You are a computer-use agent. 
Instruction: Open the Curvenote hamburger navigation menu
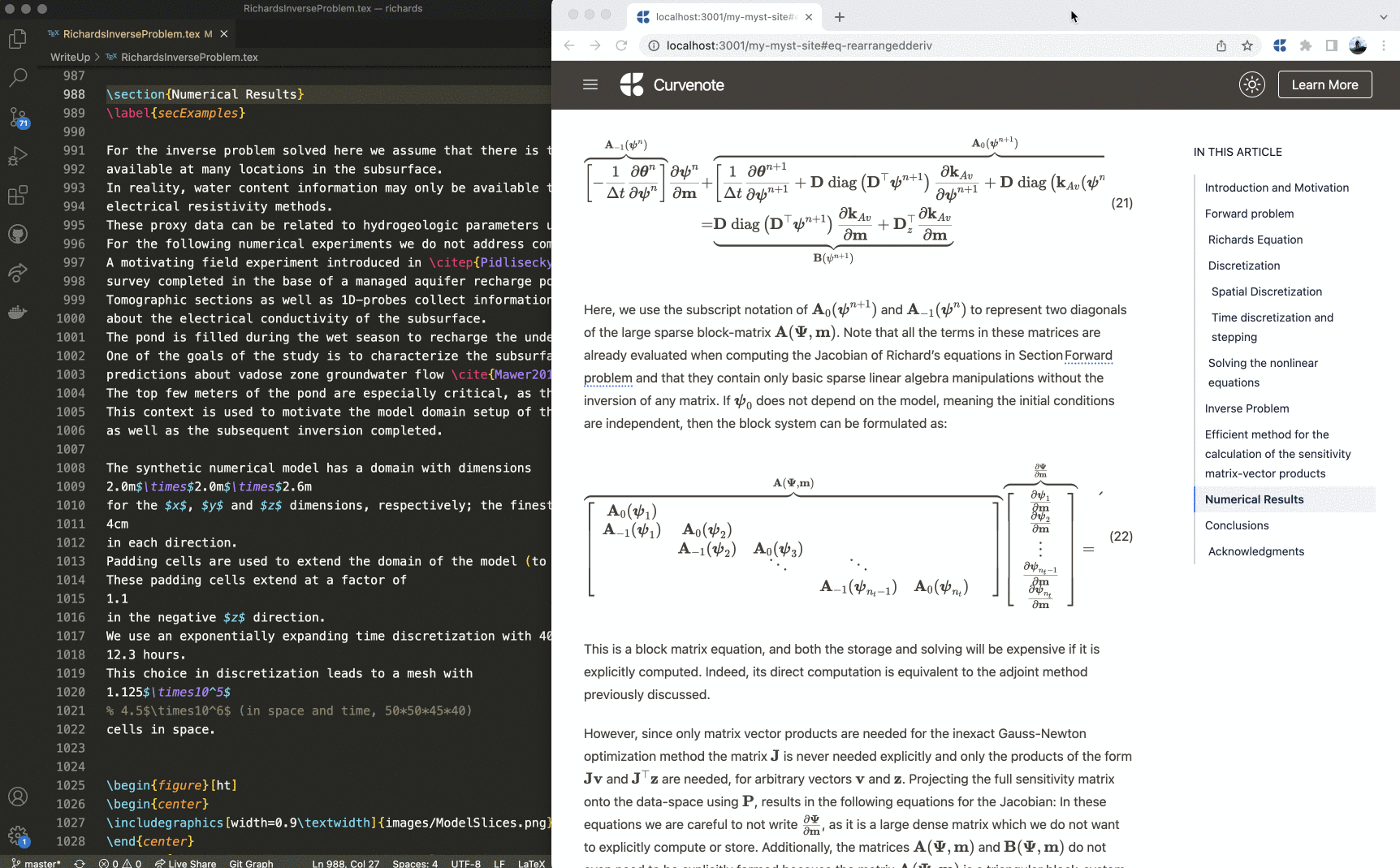point(590,84)
